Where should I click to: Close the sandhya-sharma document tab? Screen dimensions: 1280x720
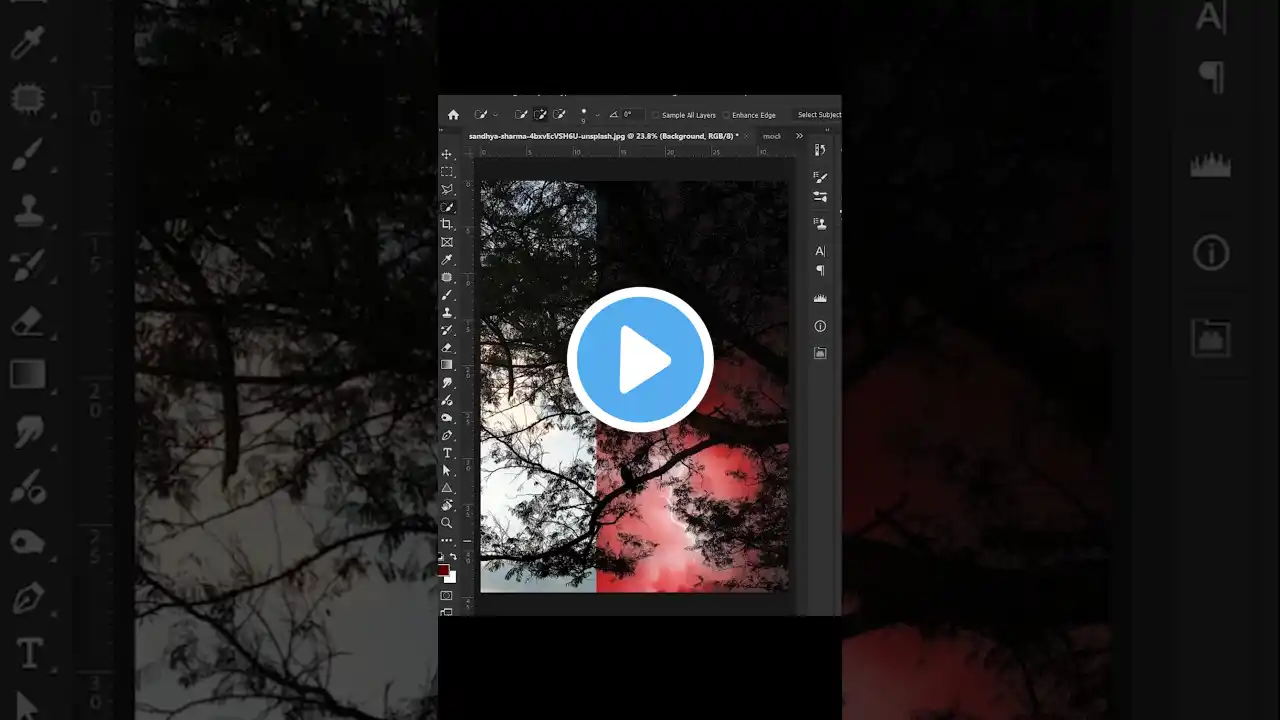click(746, 135)
